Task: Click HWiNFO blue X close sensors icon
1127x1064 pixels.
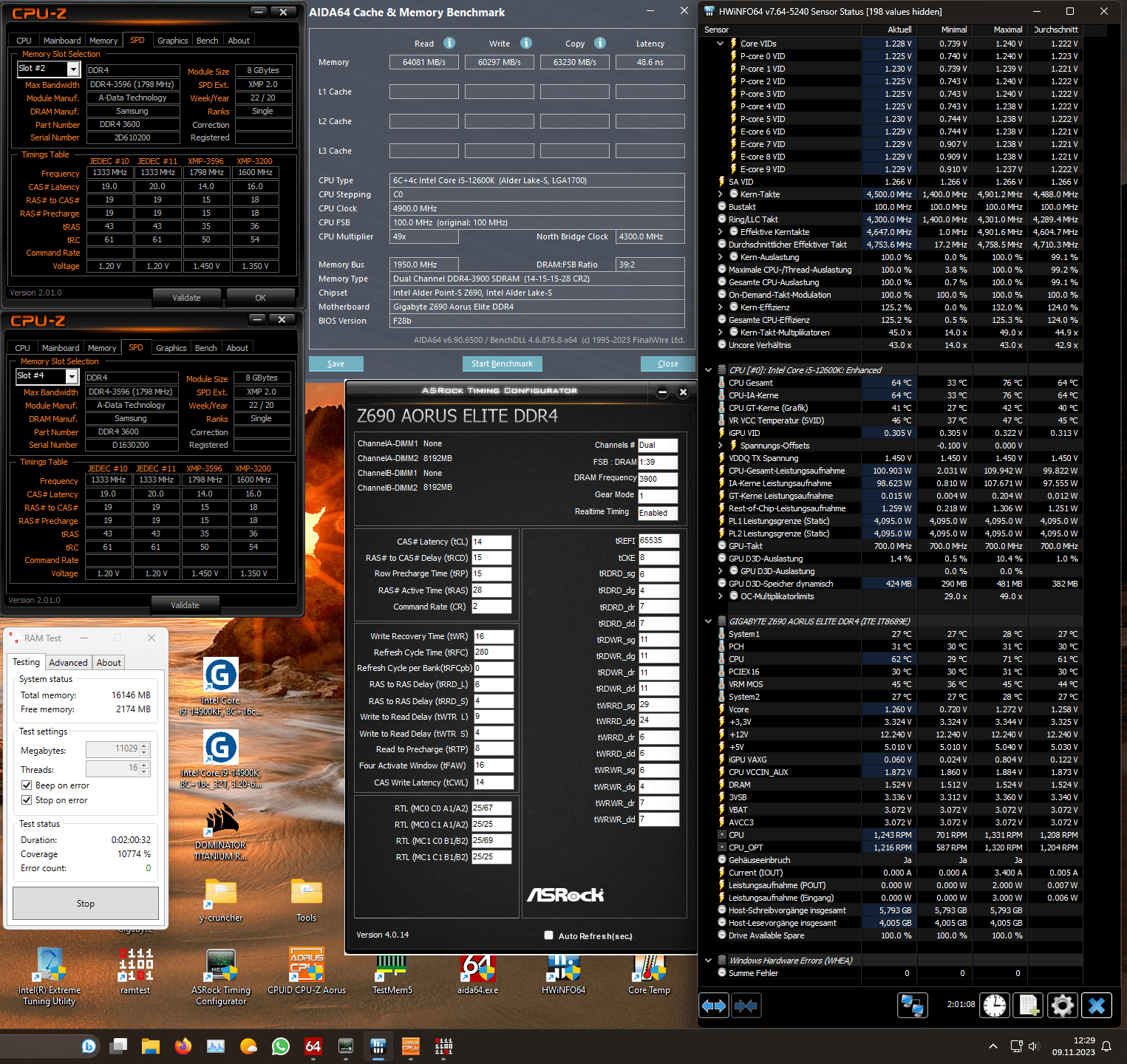Action: pyautogui.click(x=1097, y=1006)
